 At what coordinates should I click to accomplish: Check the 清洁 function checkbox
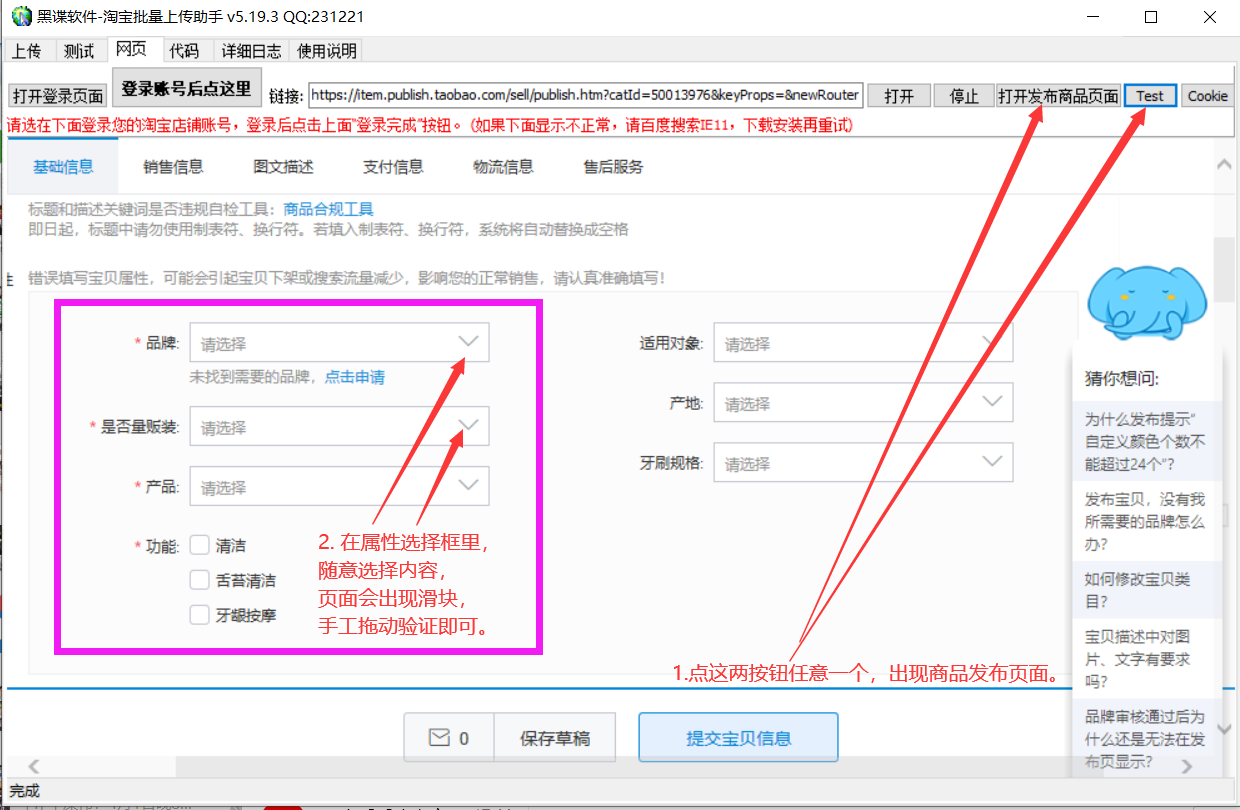click(x=200, y=545)
